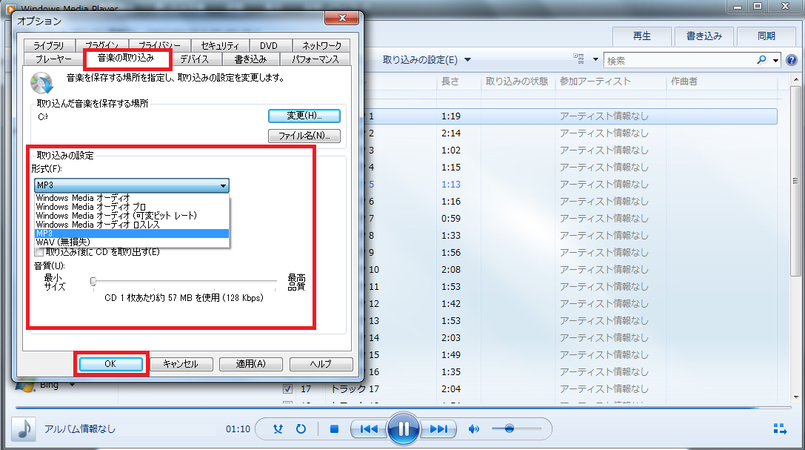The width and height of the screenshot is (805, 450).
Task: Choose the 可変ビット レート format option
Action: 131,216
